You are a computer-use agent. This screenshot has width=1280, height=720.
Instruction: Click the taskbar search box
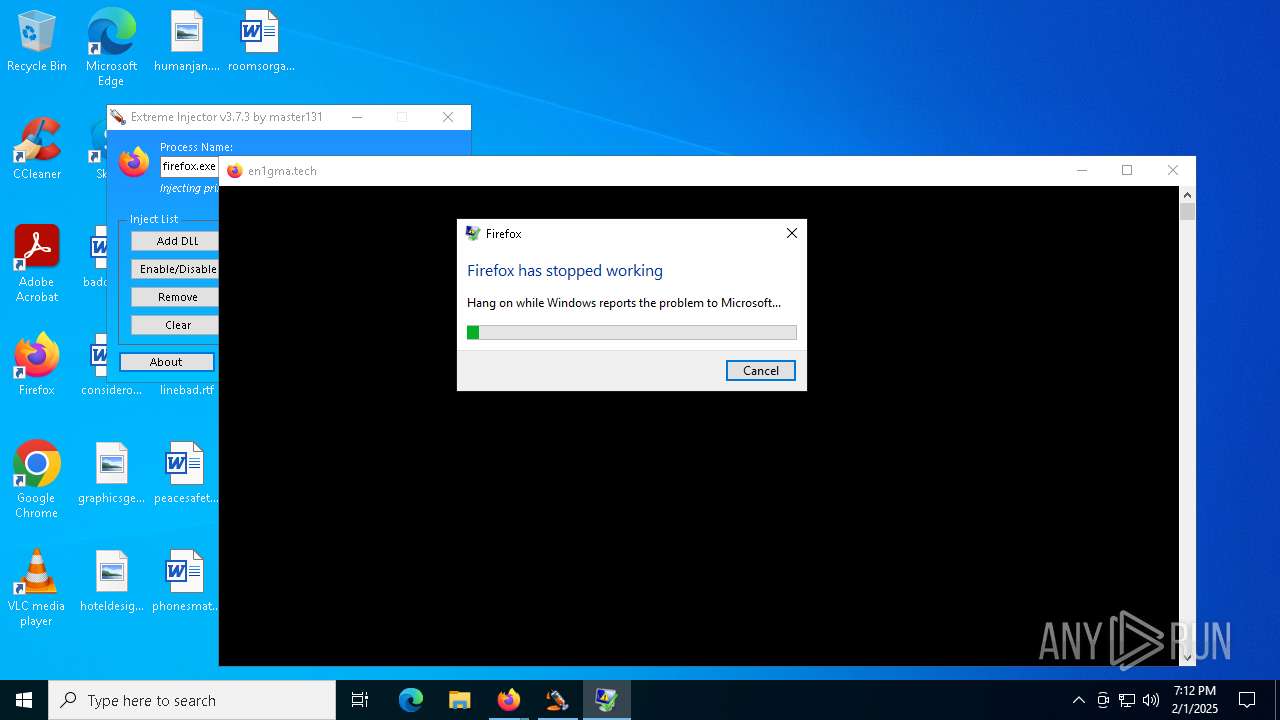192,700
